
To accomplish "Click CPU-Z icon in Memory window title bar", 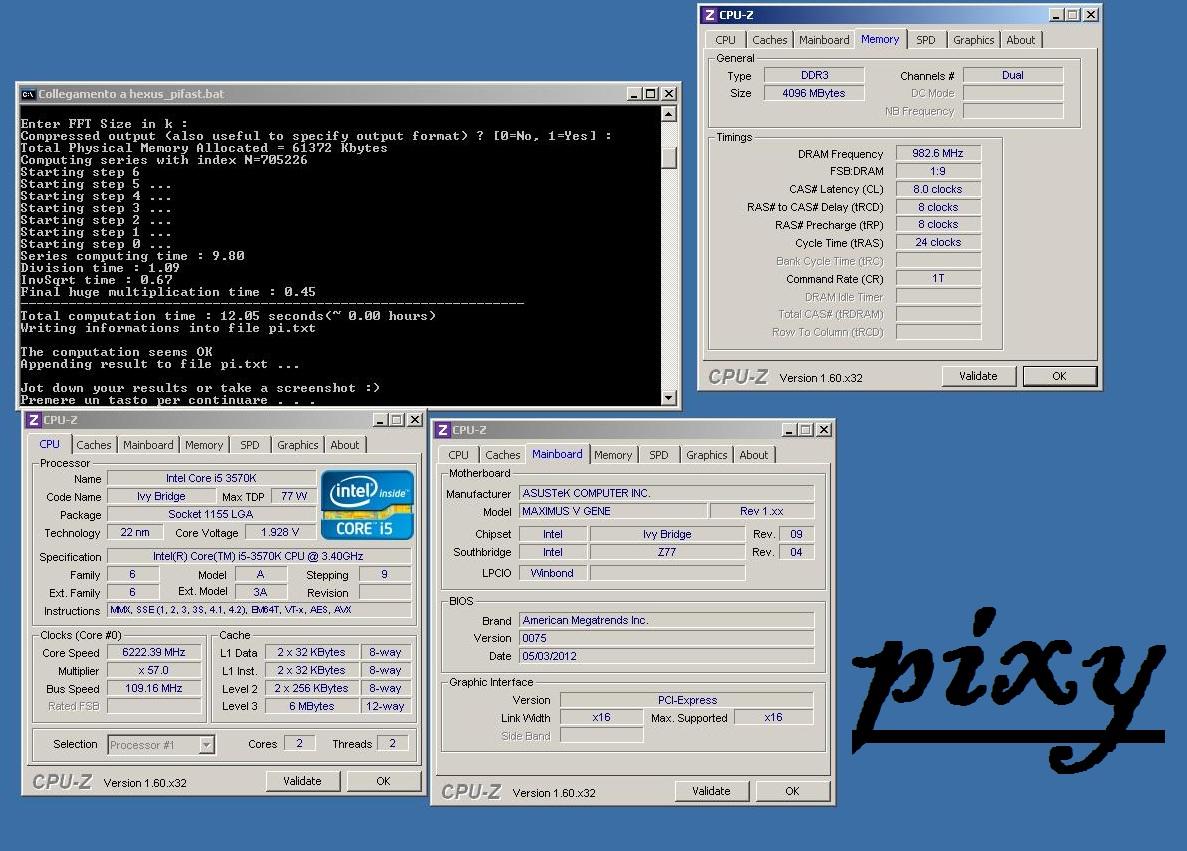I will tap(709, 14).
